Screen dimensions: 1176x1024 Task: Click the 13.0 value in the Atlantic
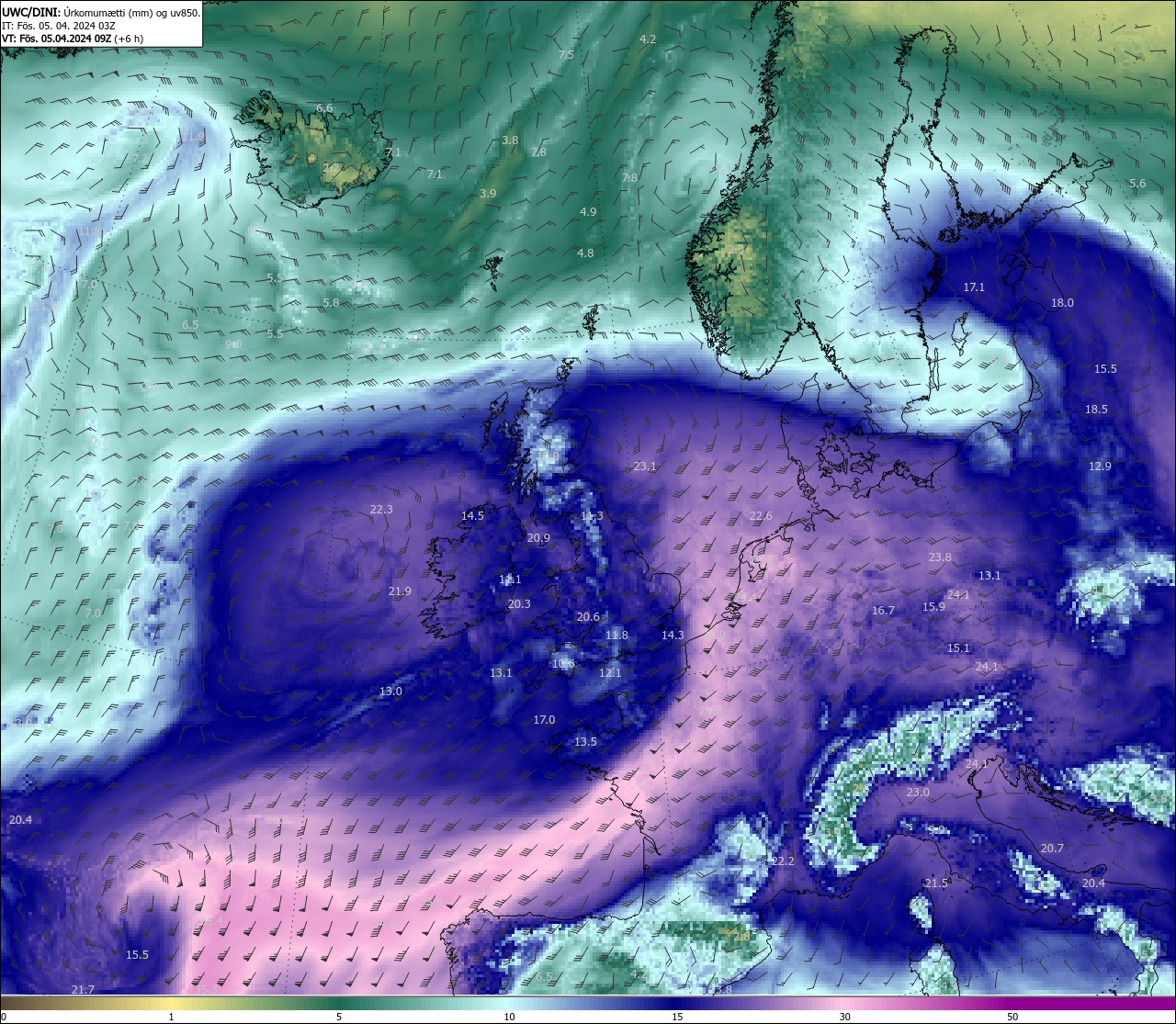(390, 692)
